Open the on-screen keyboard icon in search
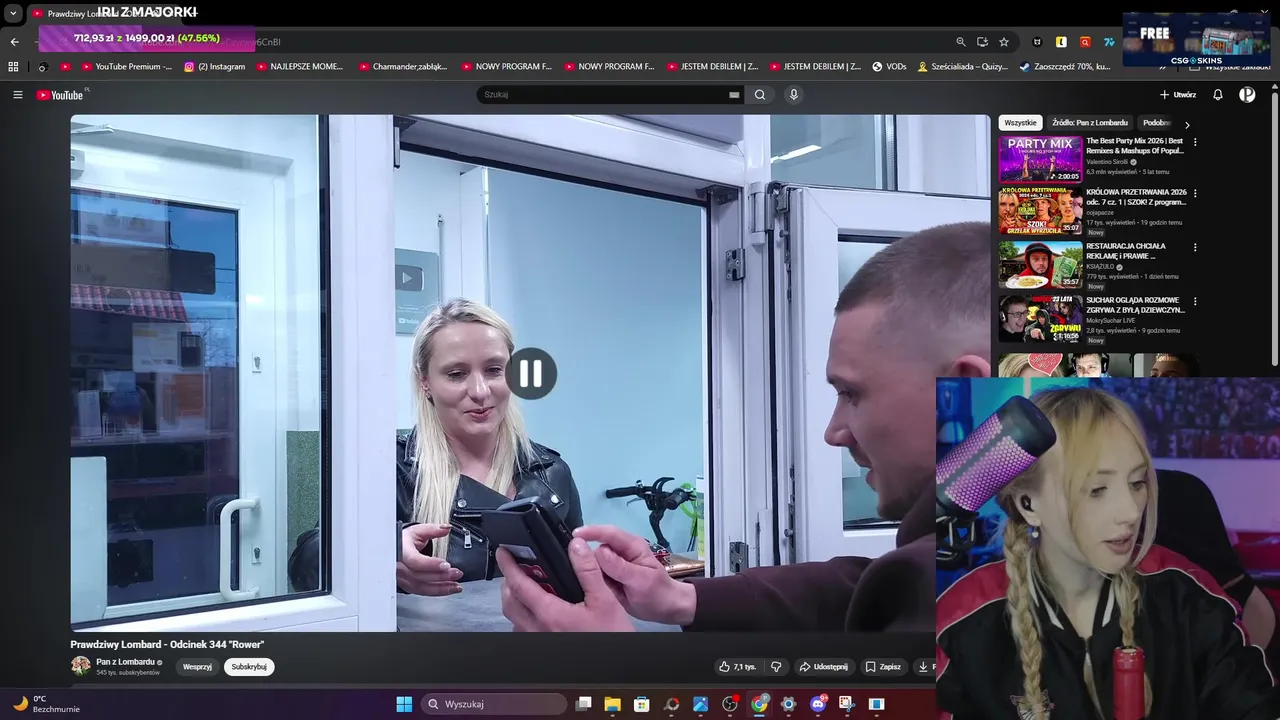The height and width of the screenshot is (720, 1280). coord(734,95)
